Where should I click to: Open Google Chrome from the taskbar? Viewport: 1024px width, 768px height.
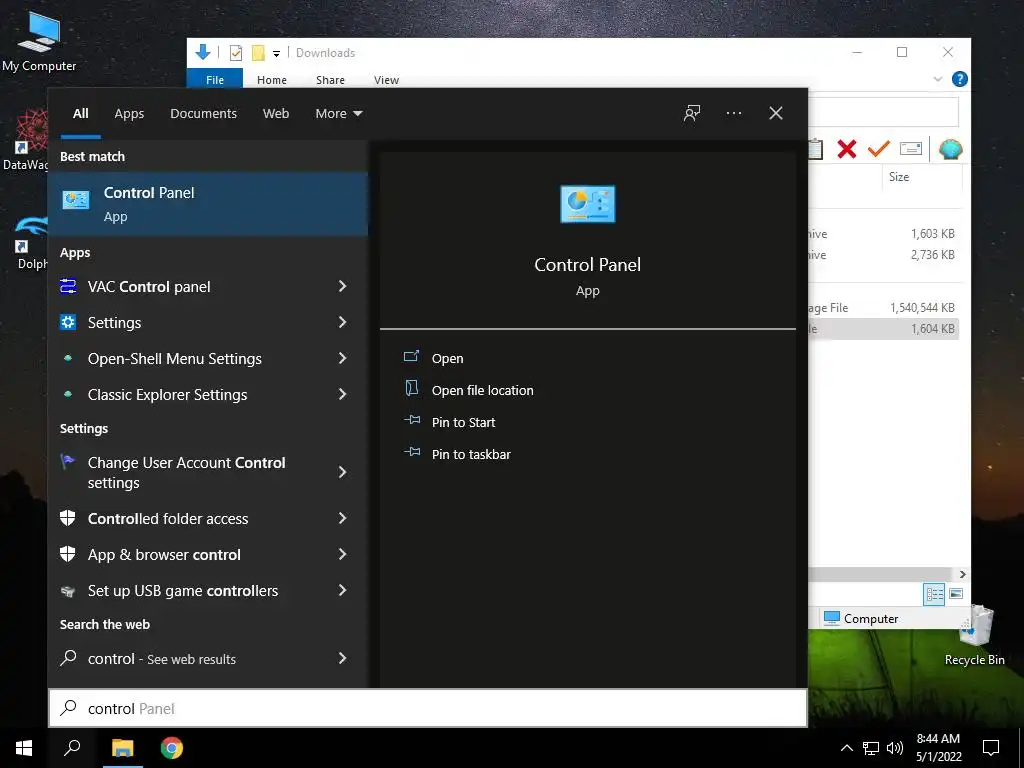tap(172, 748)
